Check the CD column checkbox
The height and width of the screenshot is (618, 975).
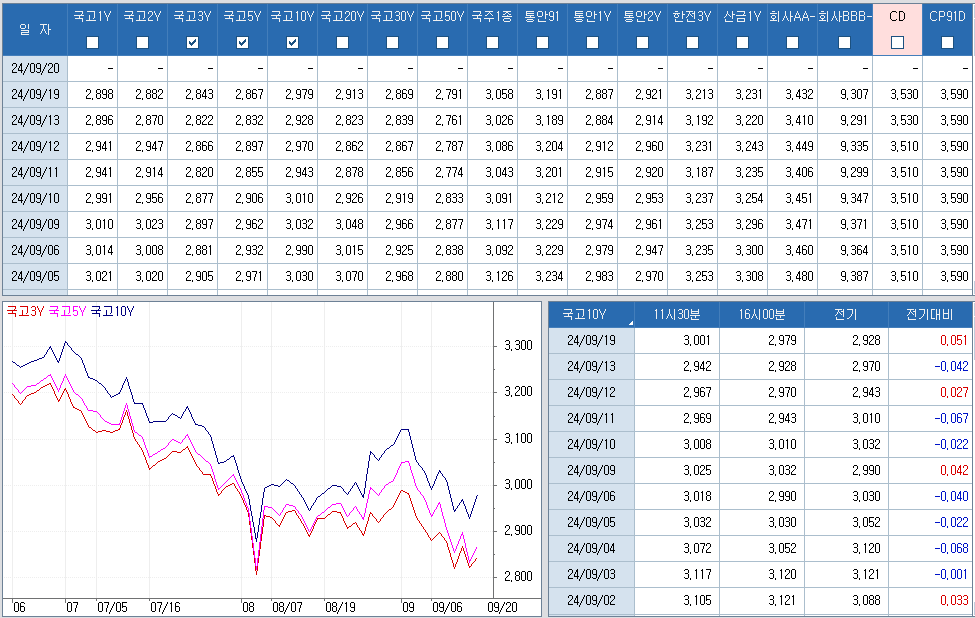coord(897,42)
